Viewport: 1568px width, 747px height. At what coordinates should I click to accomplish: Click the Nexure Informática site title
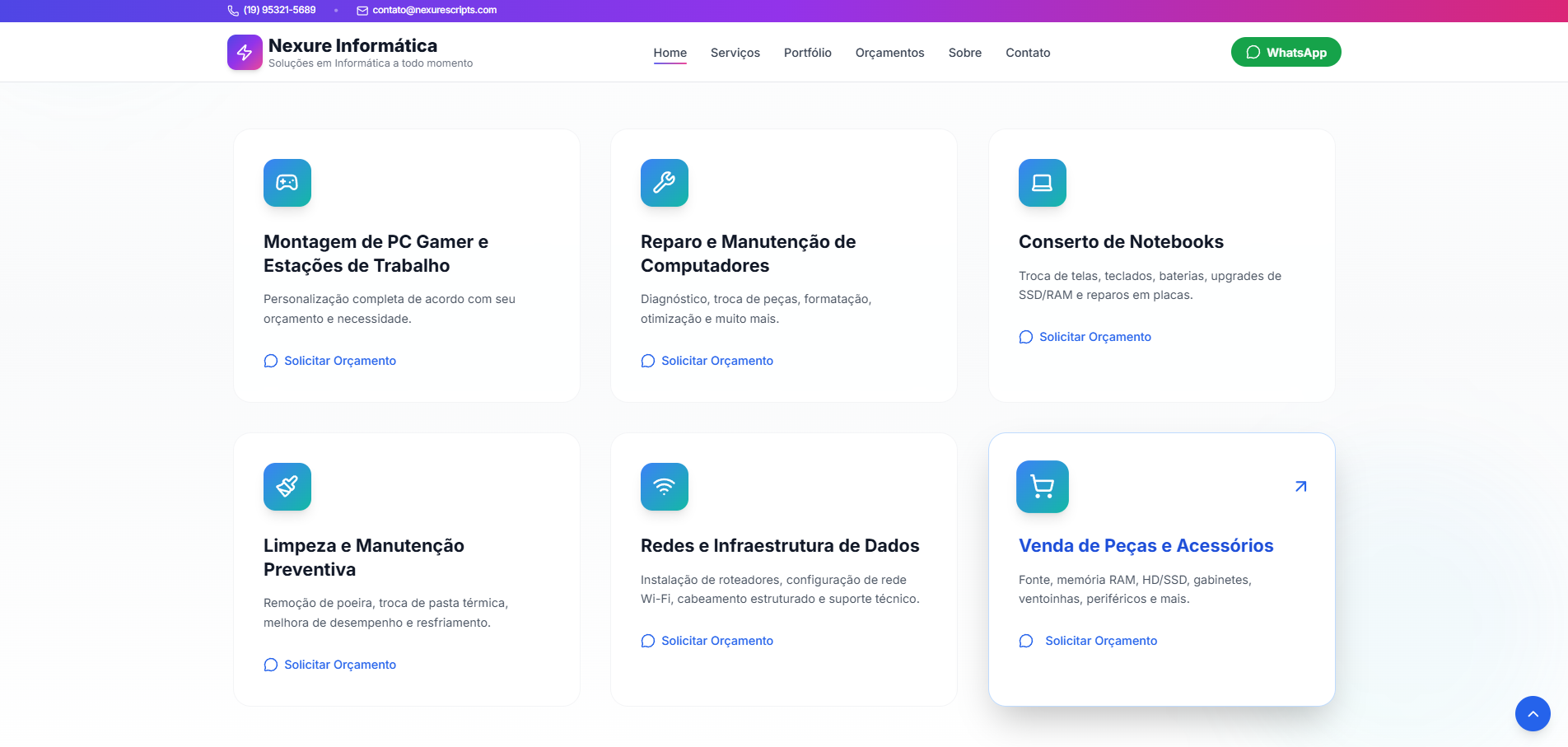(x=352, y=45)
